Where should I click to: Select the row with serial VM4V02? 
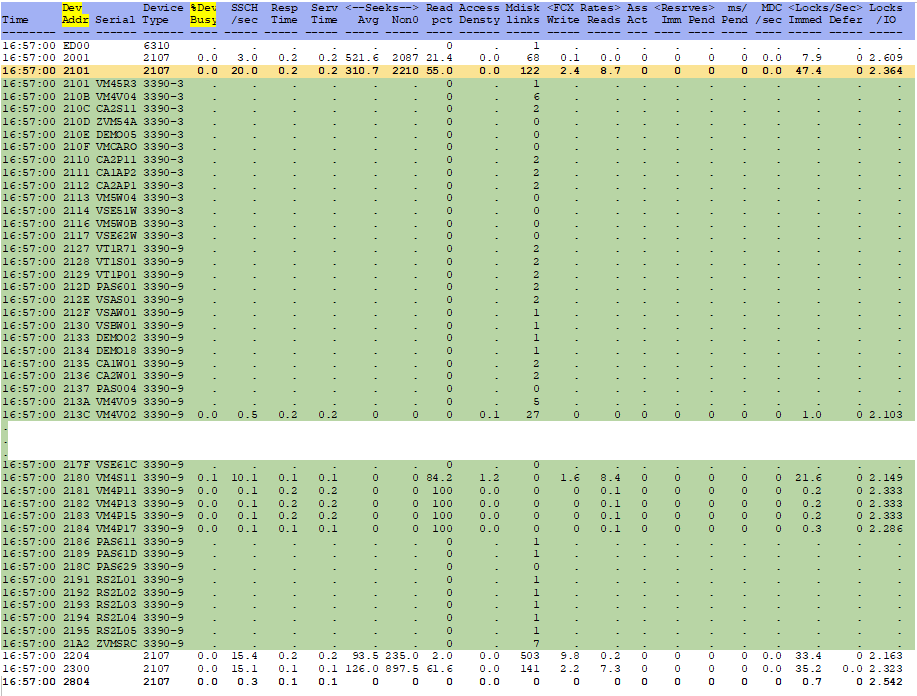[x=458, y=415]
